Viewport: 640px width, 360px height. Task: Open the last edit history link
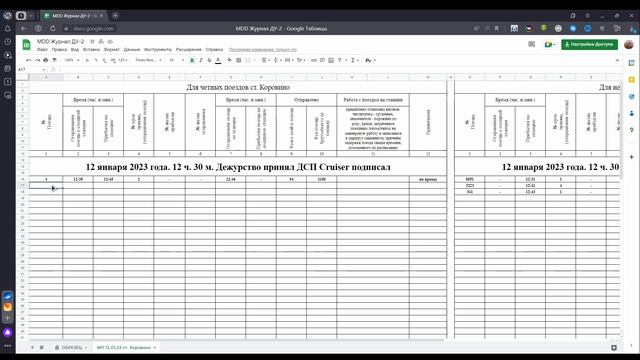coord(262,49)
